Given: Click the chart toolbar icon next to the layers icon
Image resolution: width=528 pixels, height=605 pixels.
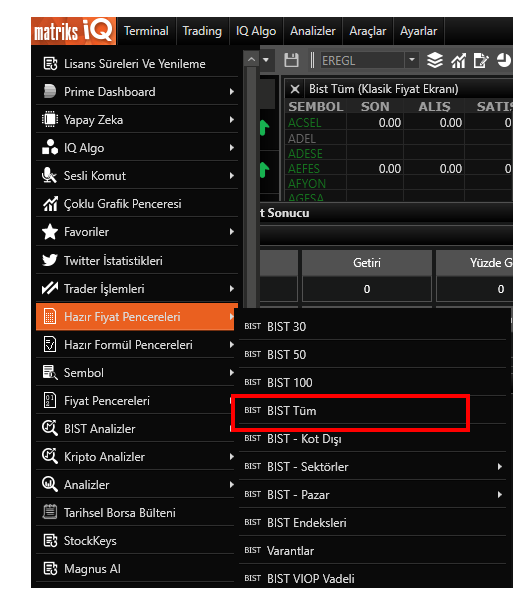Looking at the screenshot, I should click(x=458, y=61).
